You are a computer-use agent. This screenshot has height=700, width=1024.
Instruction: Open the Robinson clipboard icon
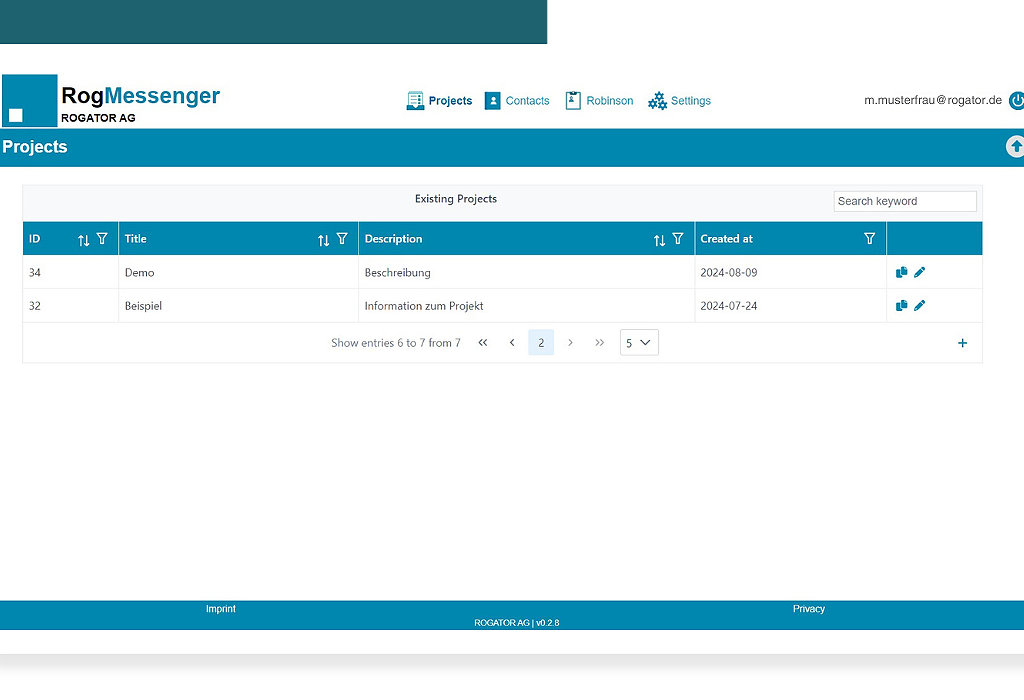(573, 100)
